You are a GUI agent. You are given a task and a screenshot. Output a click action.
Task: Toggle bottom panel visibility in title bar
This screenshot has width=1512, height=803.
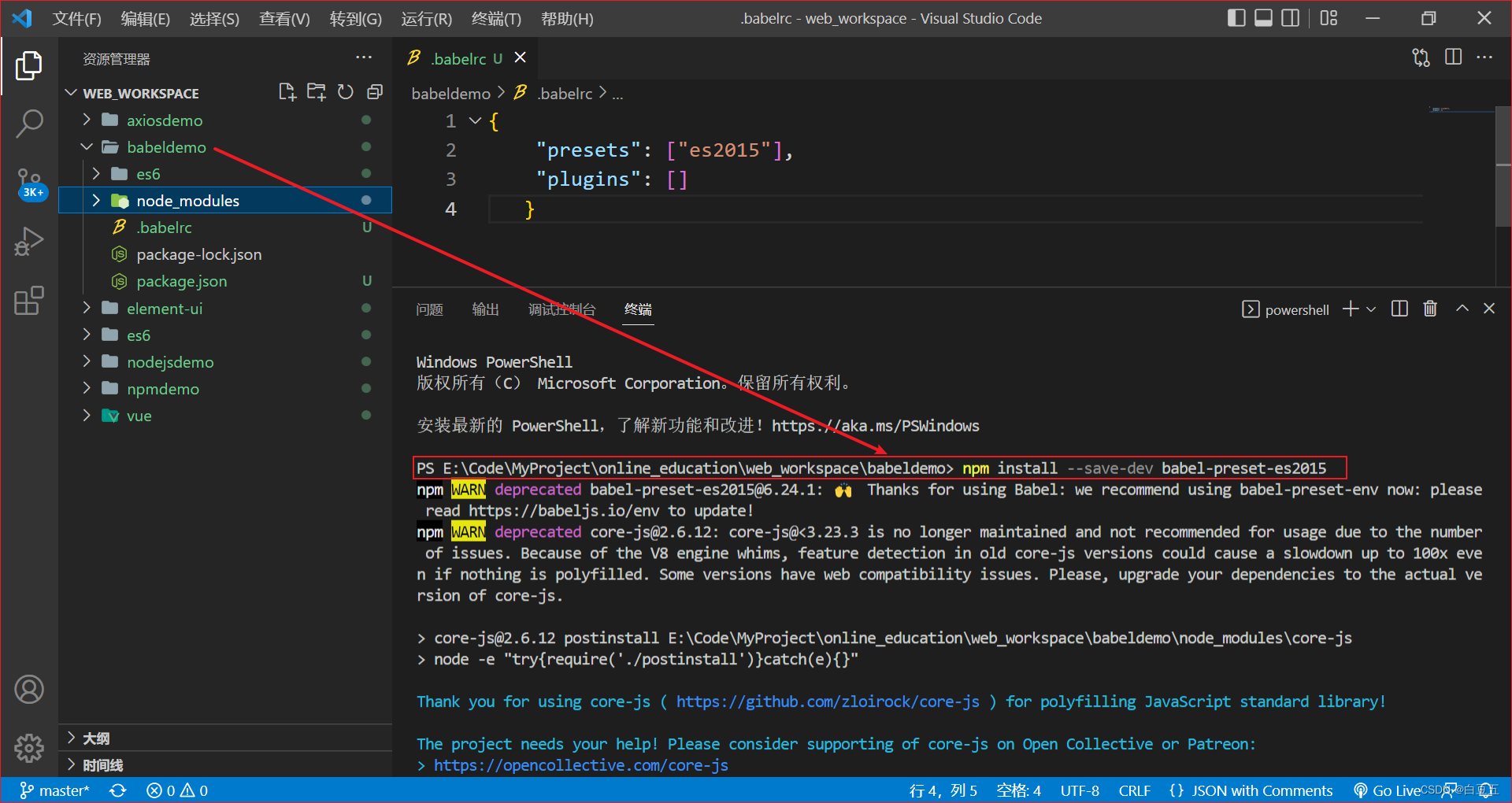[x=1263, y=18]
